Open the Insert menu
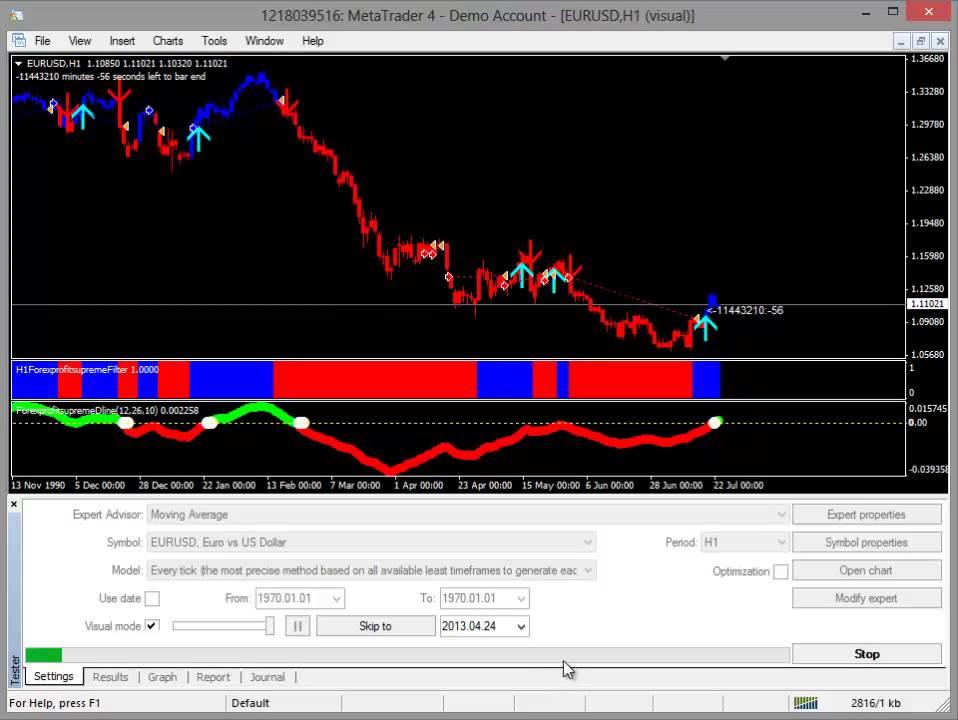Screen dimensions: 958x720 (122, 41)
